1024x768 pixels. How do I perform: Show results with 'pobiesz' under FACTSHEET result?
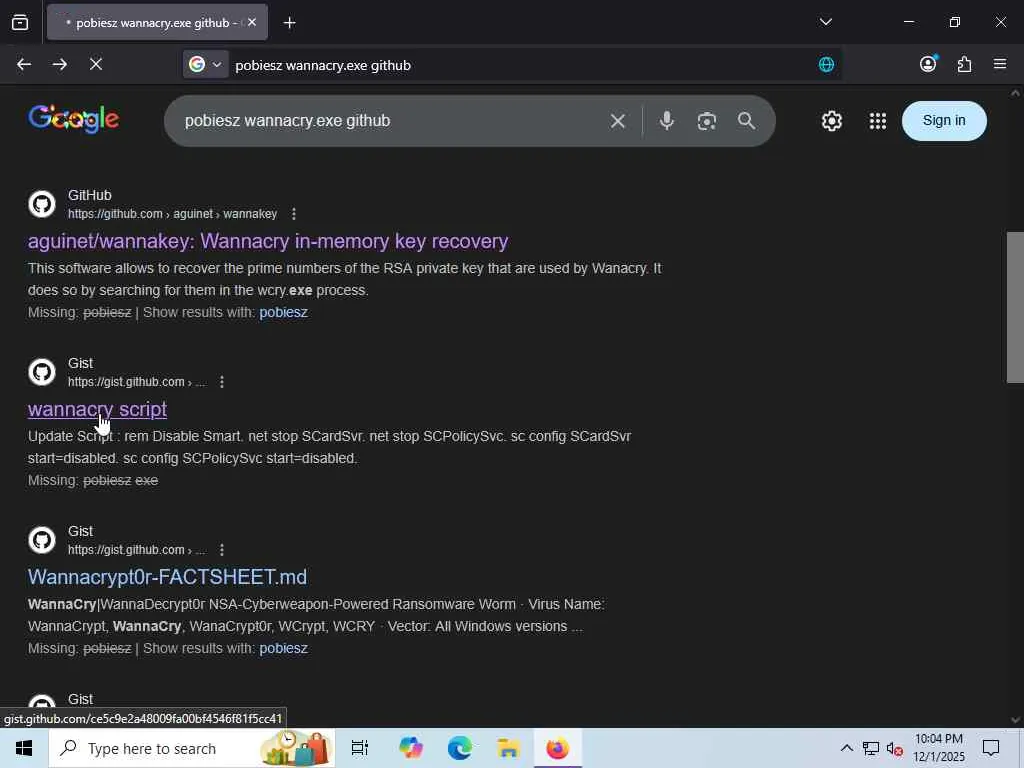[x=283, y=648]
